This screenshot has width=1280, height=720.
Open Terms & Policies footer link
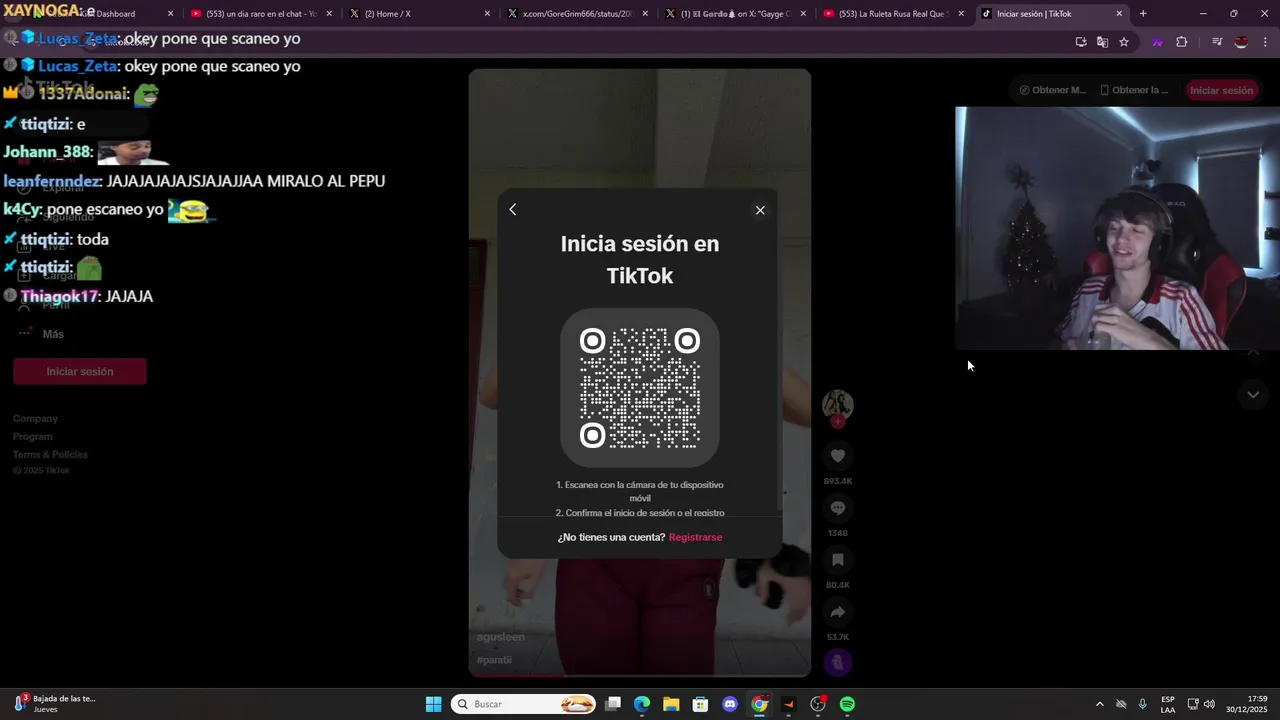[x=50, y=454]
